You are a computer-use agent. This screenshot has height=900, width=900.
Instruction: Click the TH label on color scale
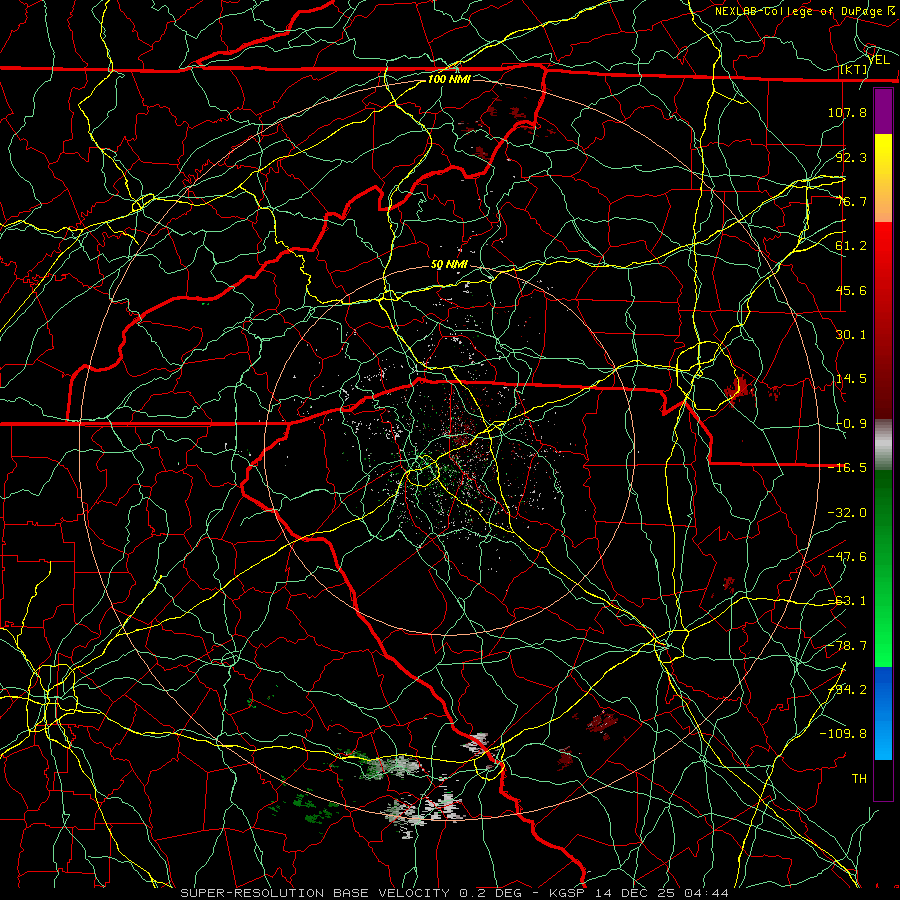coord(859,779)
